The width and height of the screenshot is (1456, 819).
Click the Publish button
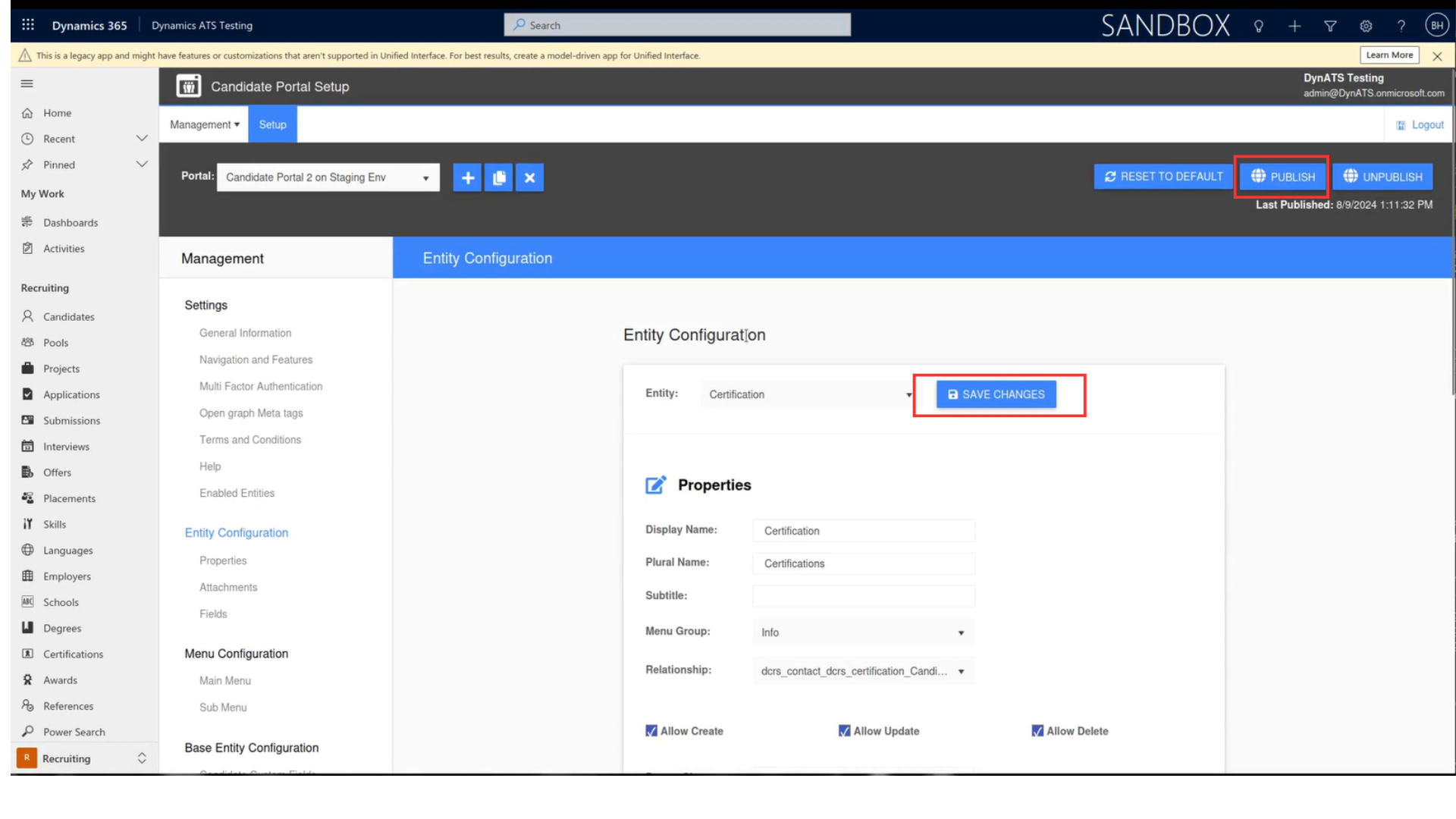tap(1282, 177)
